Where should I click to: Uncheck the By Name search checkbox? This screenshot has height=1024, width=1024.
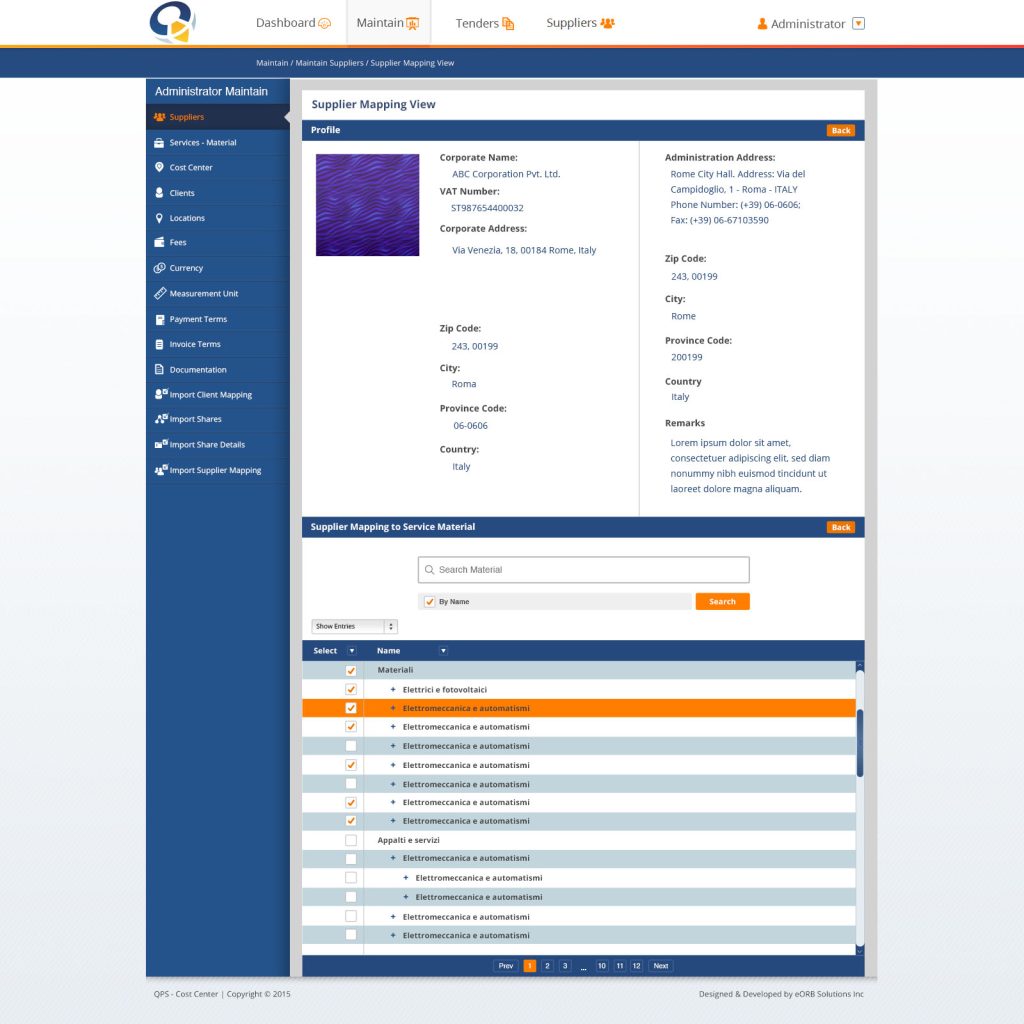click(x=430, y=602)
